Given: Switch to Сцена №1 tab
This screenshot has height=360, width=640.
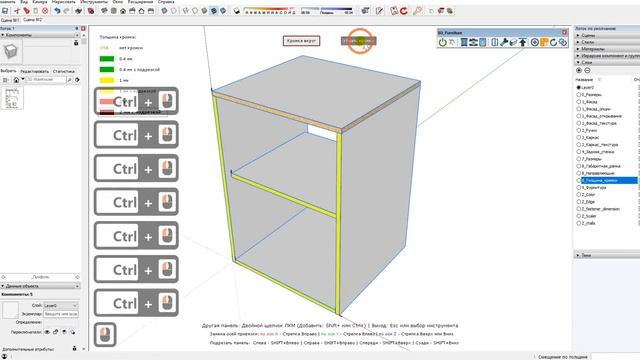Looking at the screenshot, I should coord(10,20).
